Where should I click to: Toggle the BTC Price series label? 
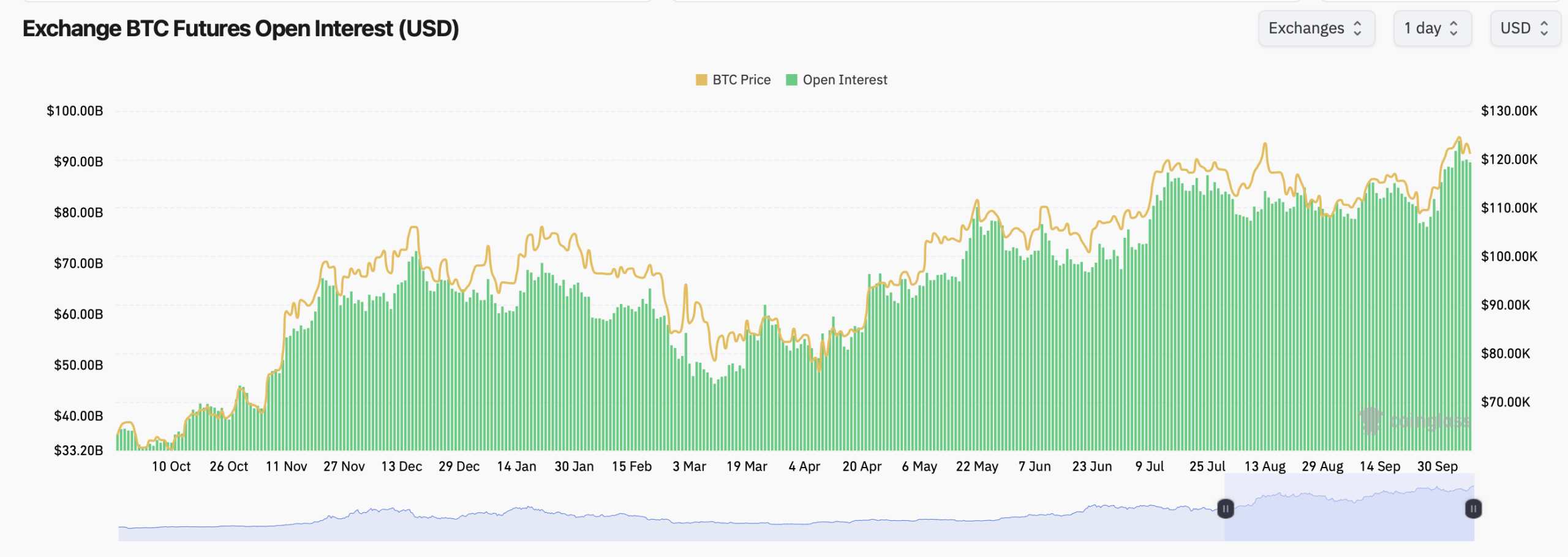pyautogui.click(x=741, y=80)
